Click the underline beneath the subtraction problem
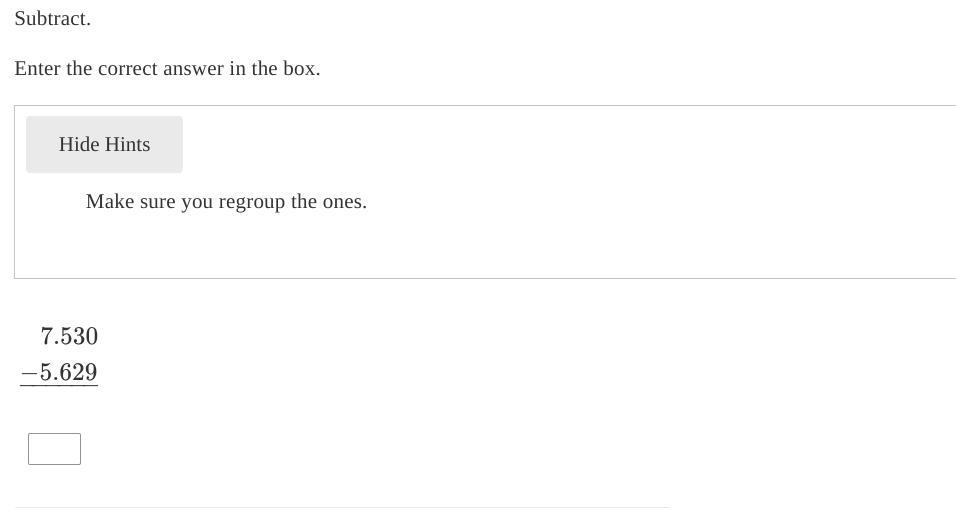956x509 pixels. pos(59,385)
